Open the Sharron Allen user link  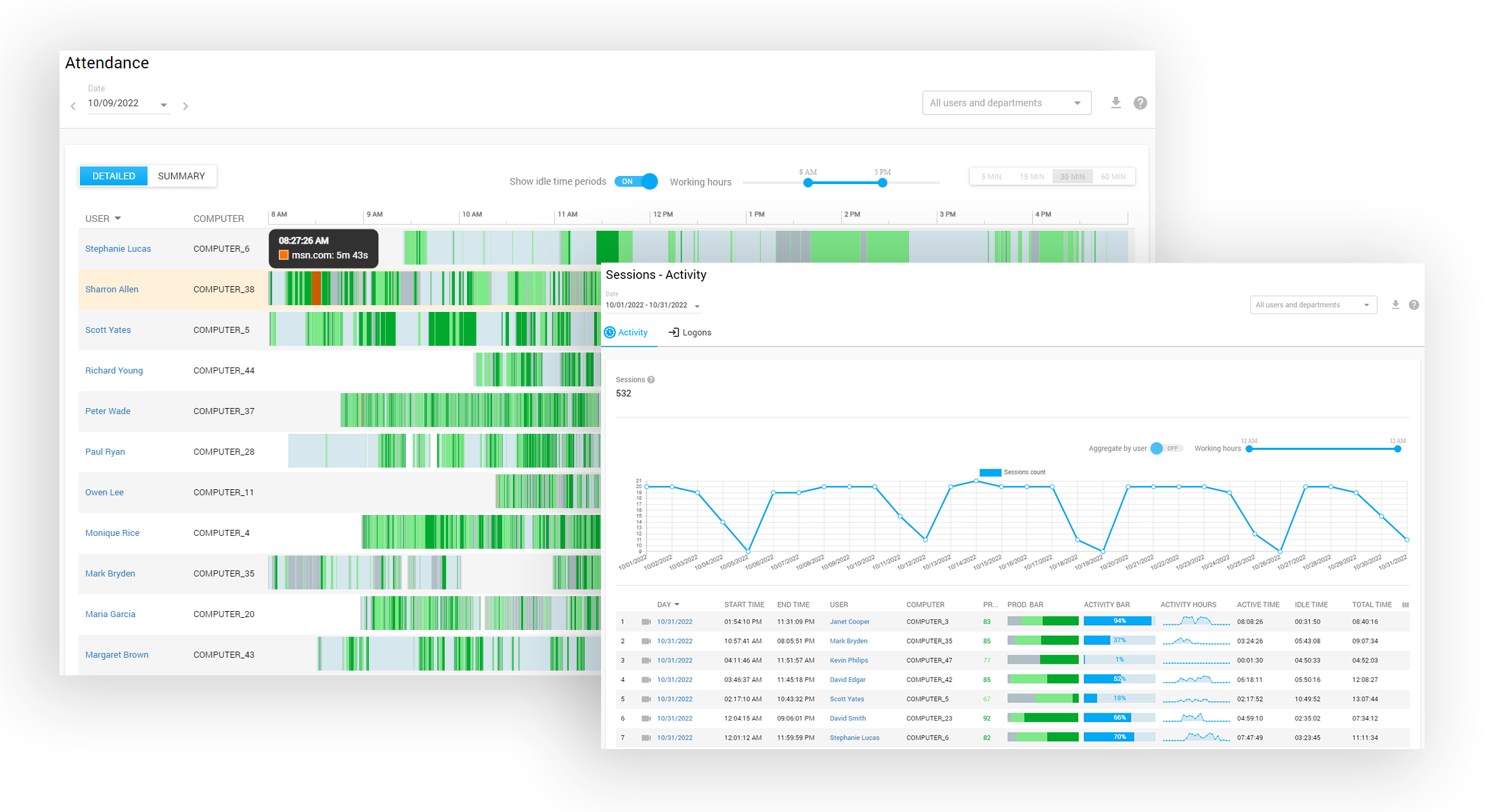[112, 290]
